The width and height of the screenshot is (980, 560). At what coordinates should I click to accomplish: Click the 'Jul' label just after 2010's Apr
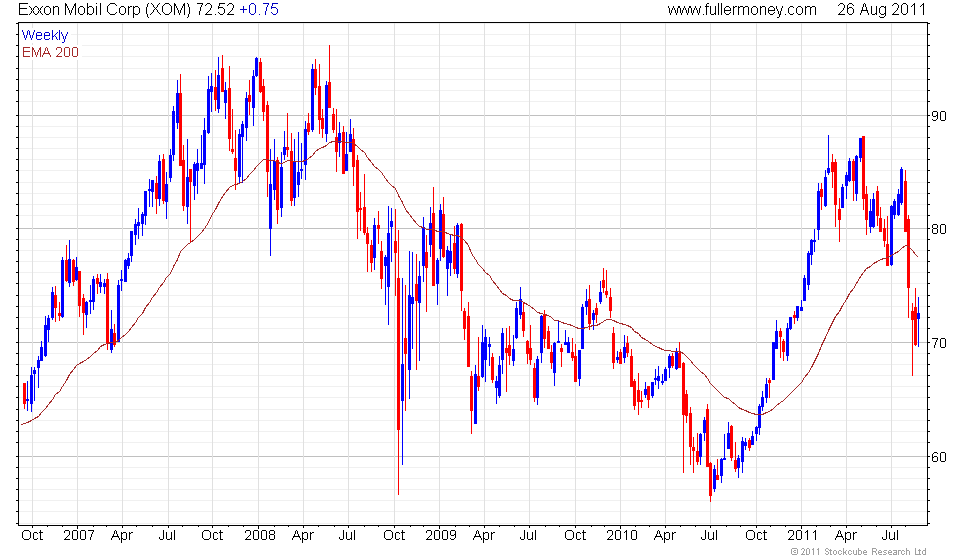[x=709, y=536]
